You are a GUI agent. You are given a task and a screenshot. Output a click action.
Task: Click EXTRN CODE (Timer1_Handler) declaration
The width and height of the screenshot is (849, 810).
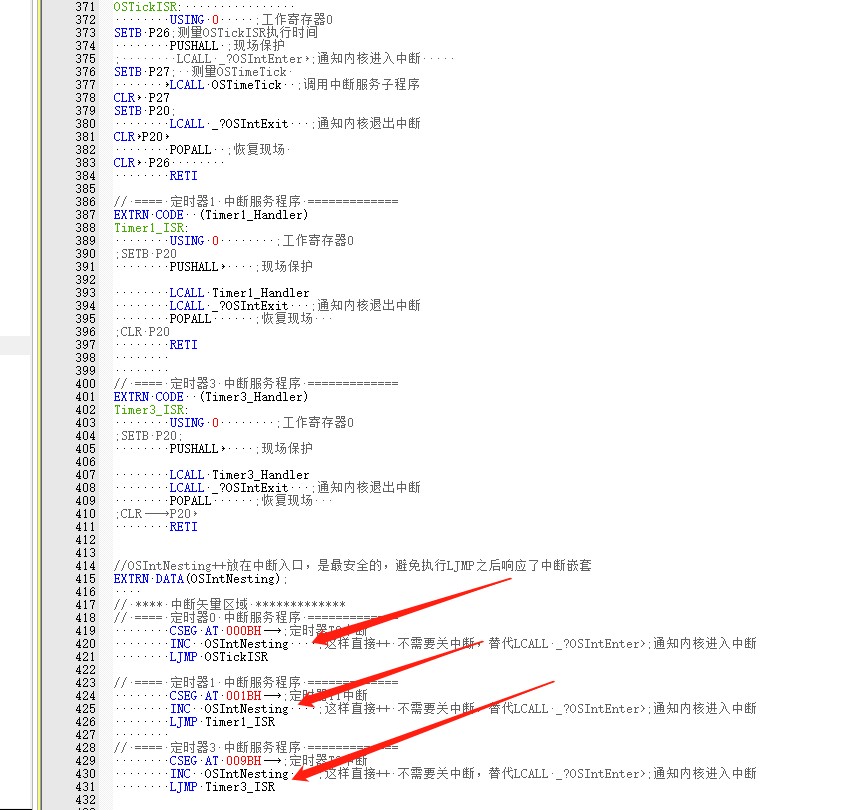point(211,215)
